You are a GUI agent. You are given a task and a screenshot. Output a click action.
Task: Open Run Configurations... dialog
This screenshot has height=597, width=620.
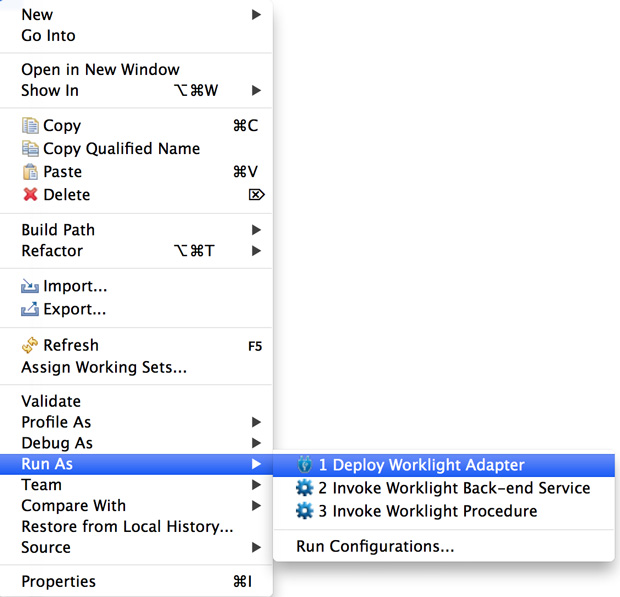coord(444,546)
